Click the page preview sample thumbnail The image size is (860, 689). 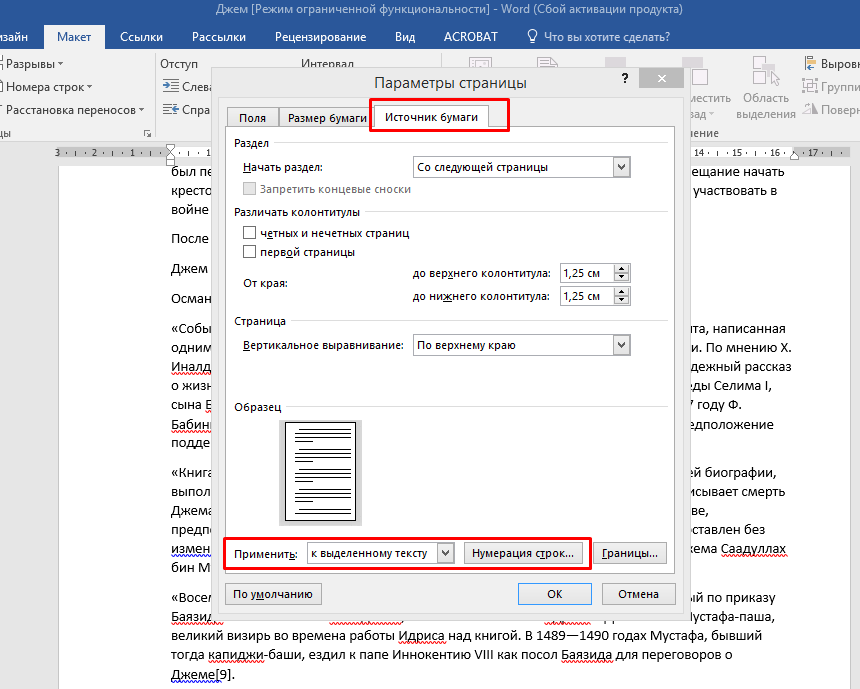click(320, 473)
